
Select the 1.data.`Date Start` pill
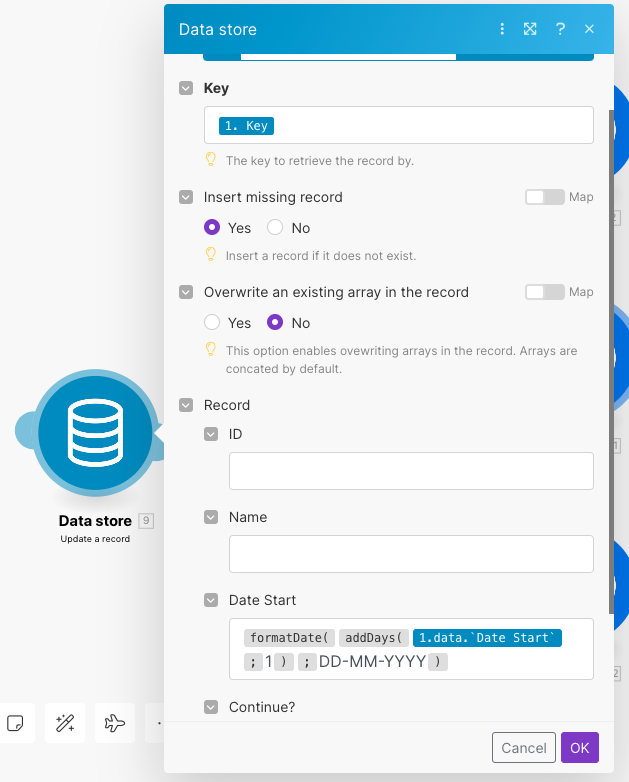[x=487, y=638]
